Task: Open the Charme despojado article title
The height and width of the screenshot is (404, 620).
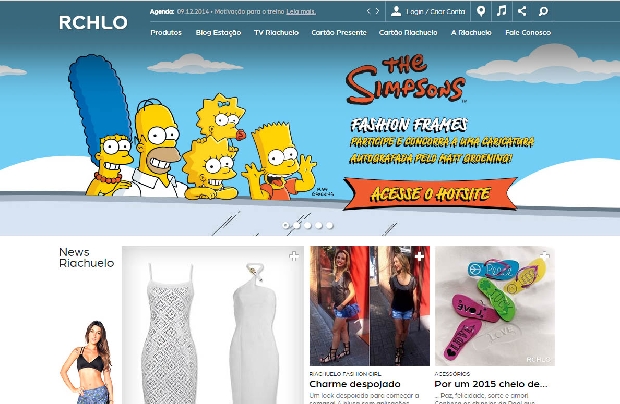Action: 355,384
